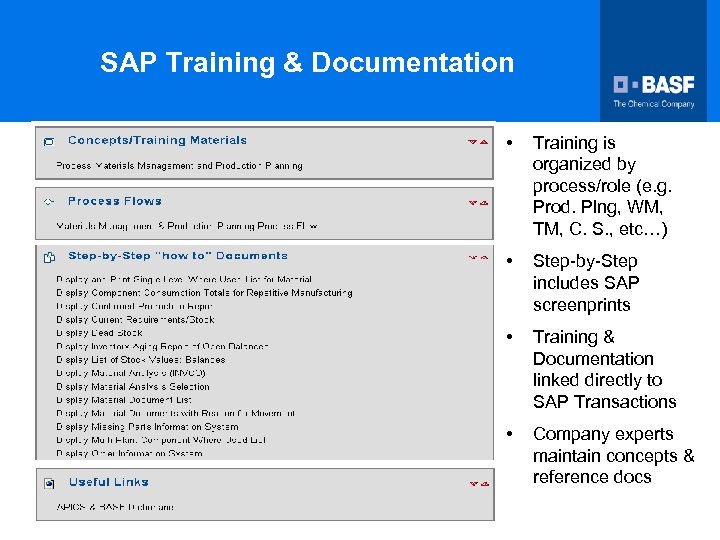The width and height of the screenshot is (720, 540).
Task: Open the Useful Links heading
Action: point(109,482)
